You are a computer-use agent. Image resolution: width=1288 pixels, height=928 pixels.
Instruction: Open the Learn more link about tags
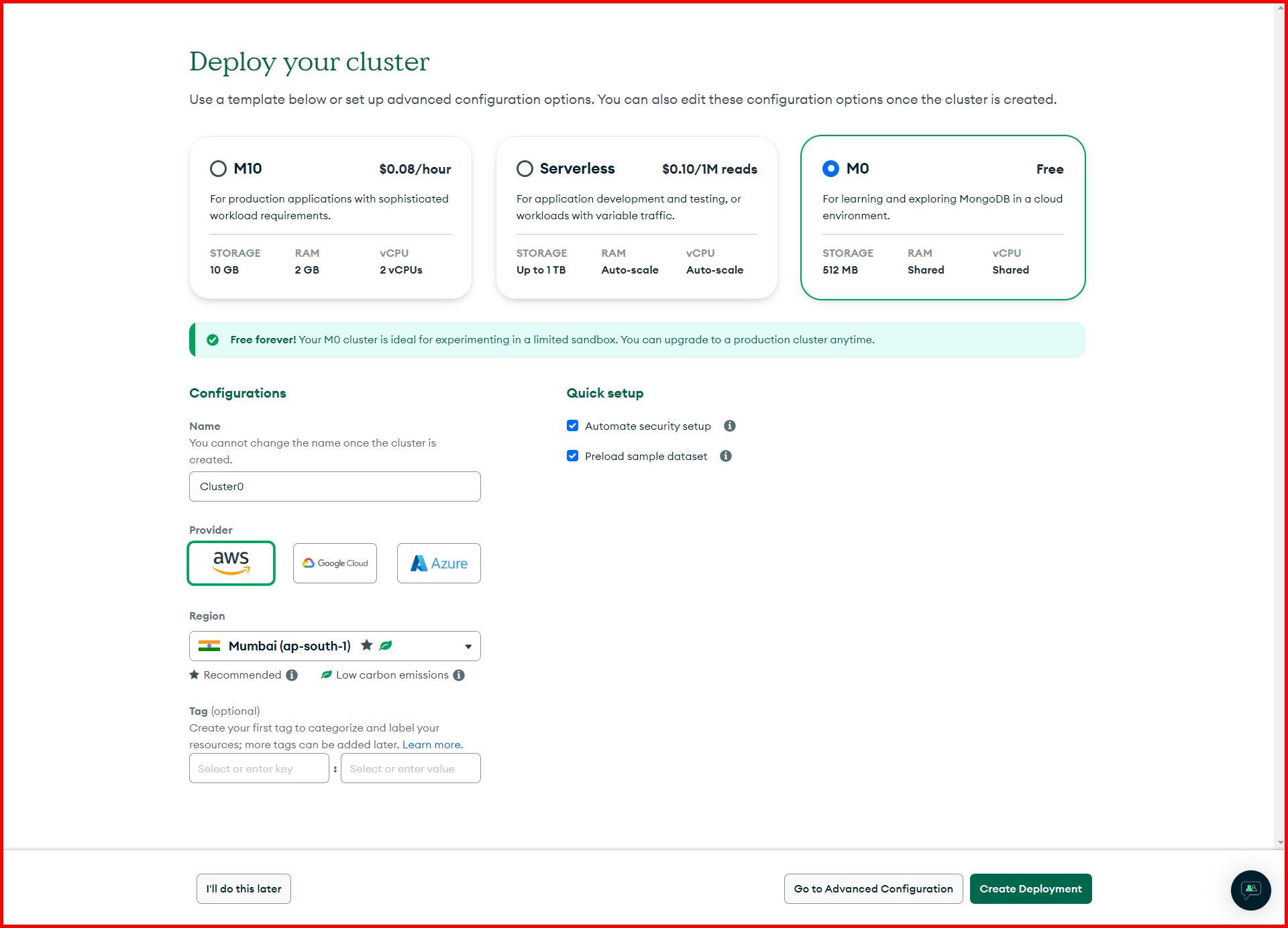click(x=431, y=745)
